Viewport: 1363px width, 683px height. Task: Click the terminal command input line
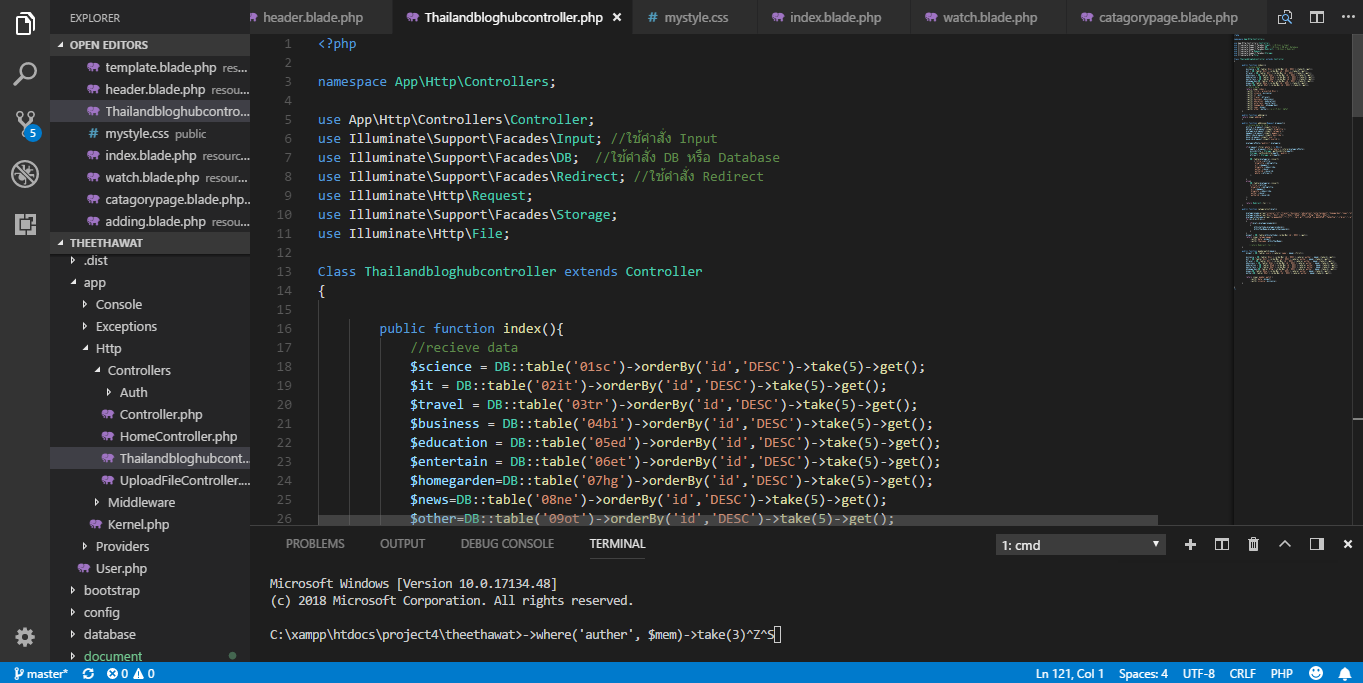tap(524, 634)
